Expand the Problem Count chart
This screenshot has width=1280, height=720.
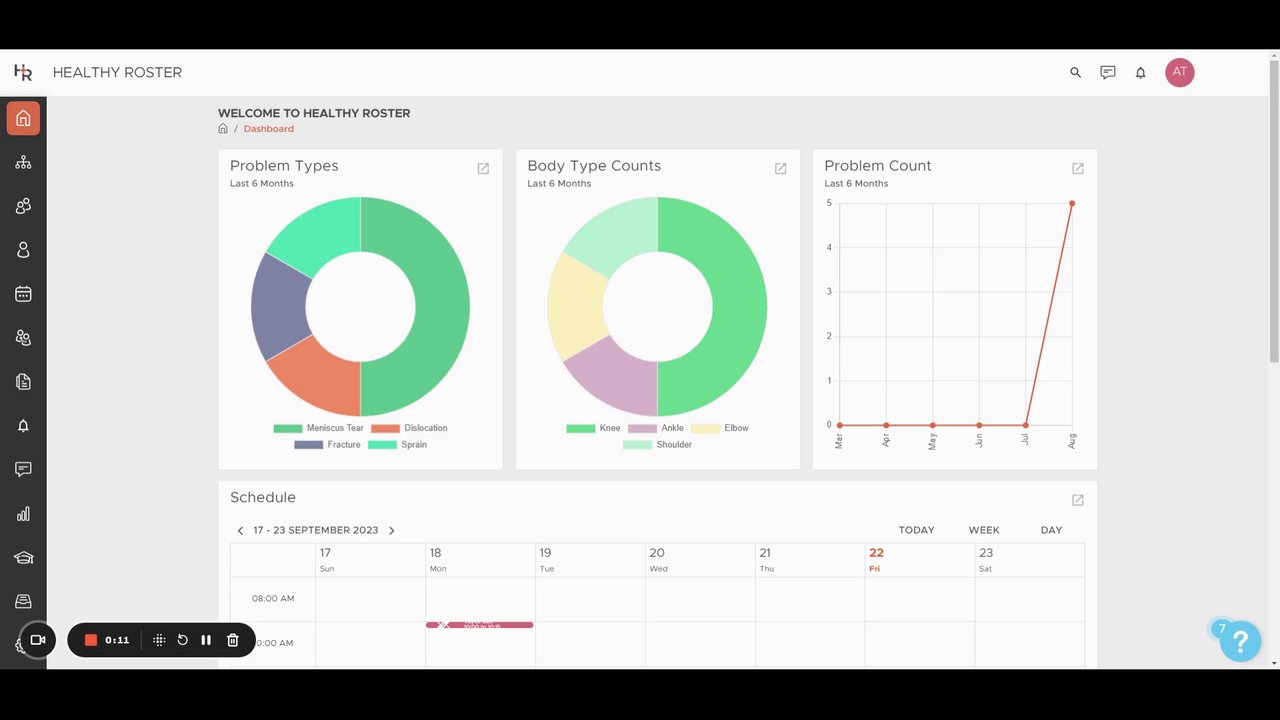tap(1078, 168)
